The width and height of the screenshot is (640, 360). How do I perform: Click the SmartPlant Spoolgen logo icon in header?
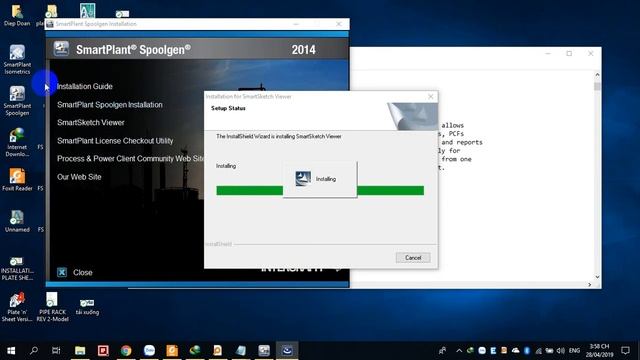coord(62,49)
